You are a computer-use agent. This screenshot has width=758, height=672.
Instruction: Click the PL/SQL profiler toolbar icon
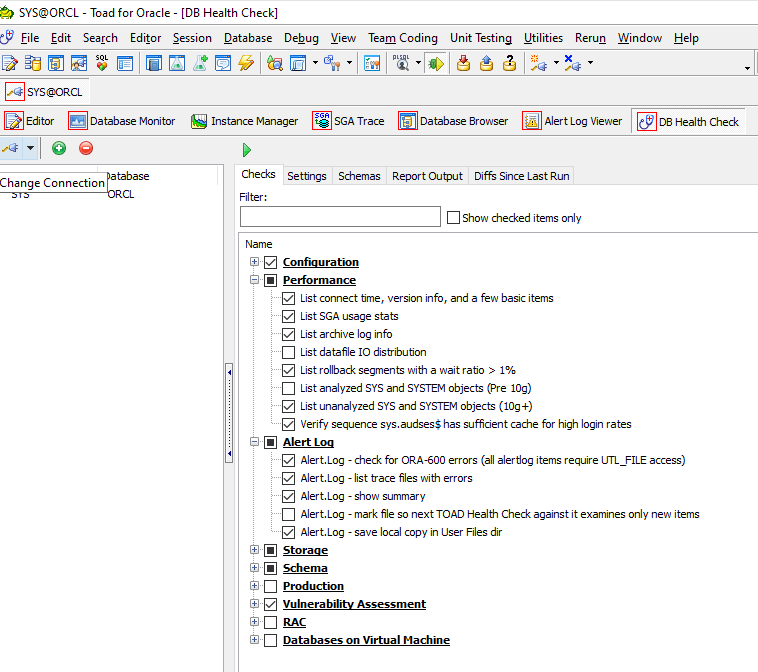coord(401,63)
